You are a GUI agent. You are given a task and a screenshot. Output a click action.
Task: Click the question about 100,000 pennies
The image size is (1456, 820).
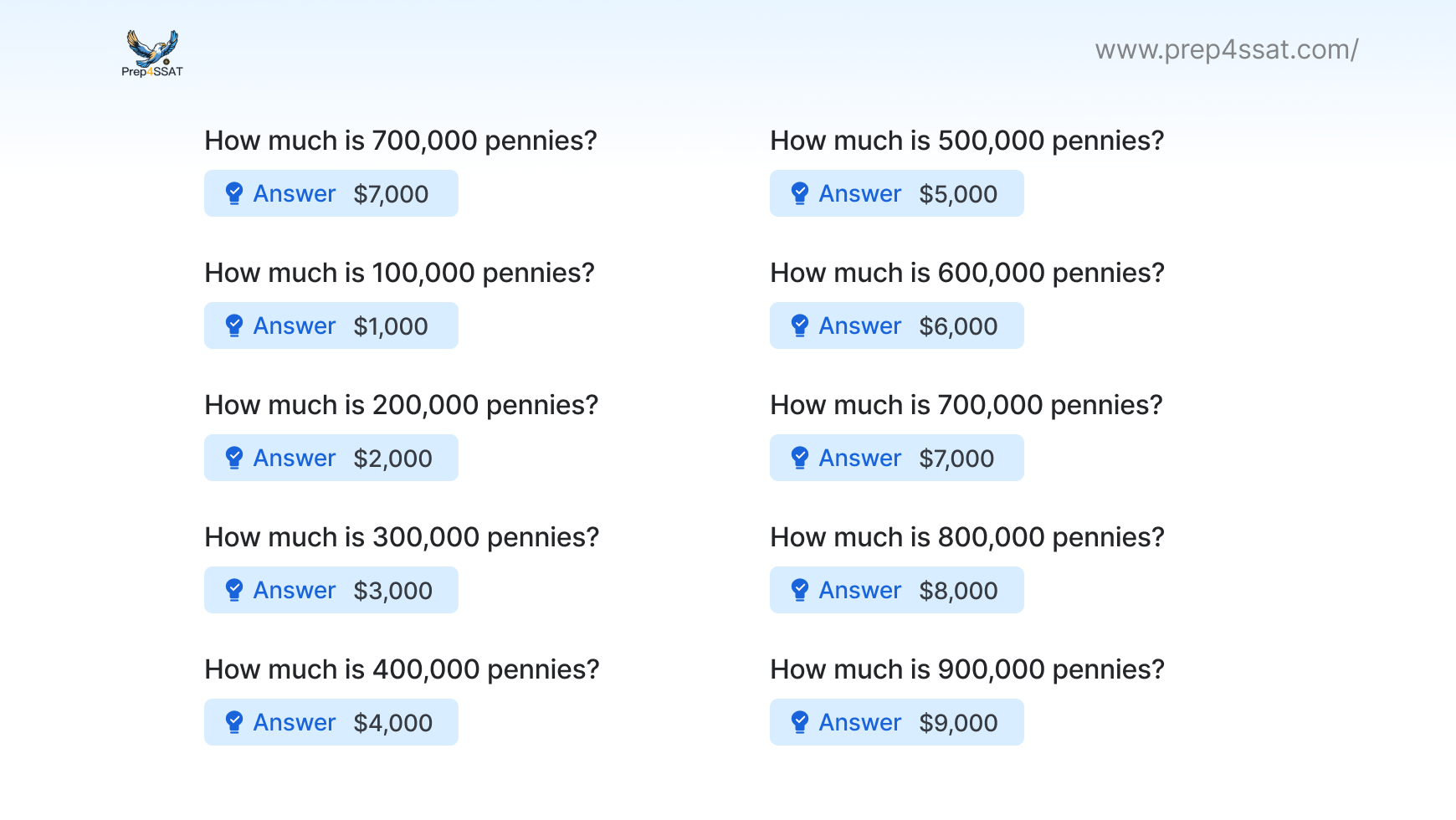click(x=399, y=273)
